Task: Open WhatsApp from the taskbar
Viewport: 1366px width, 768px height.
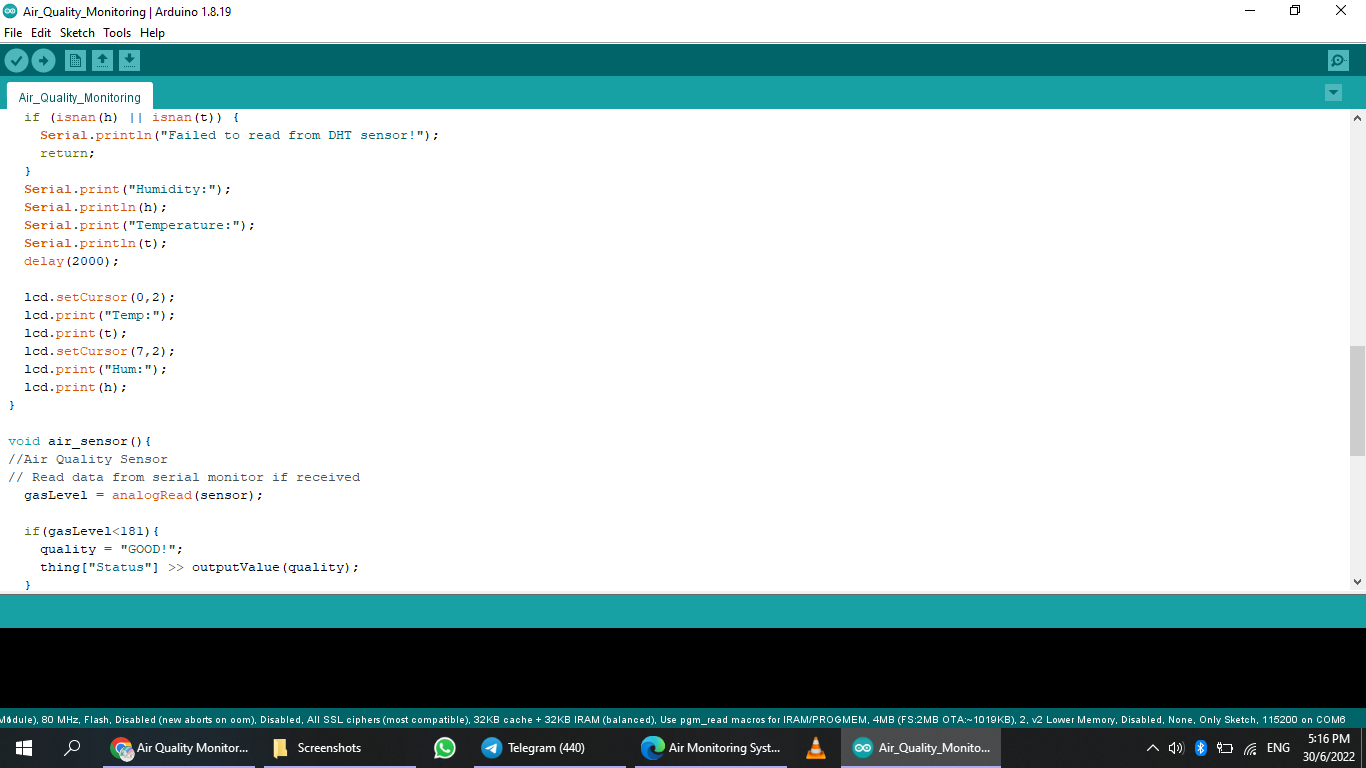Action: tap(445, 748)
